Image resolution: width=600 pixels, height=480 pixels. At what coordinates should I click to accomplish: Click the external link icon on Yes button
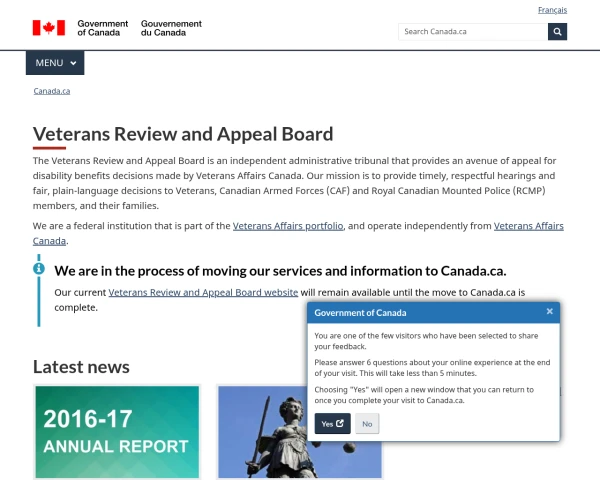340,424
